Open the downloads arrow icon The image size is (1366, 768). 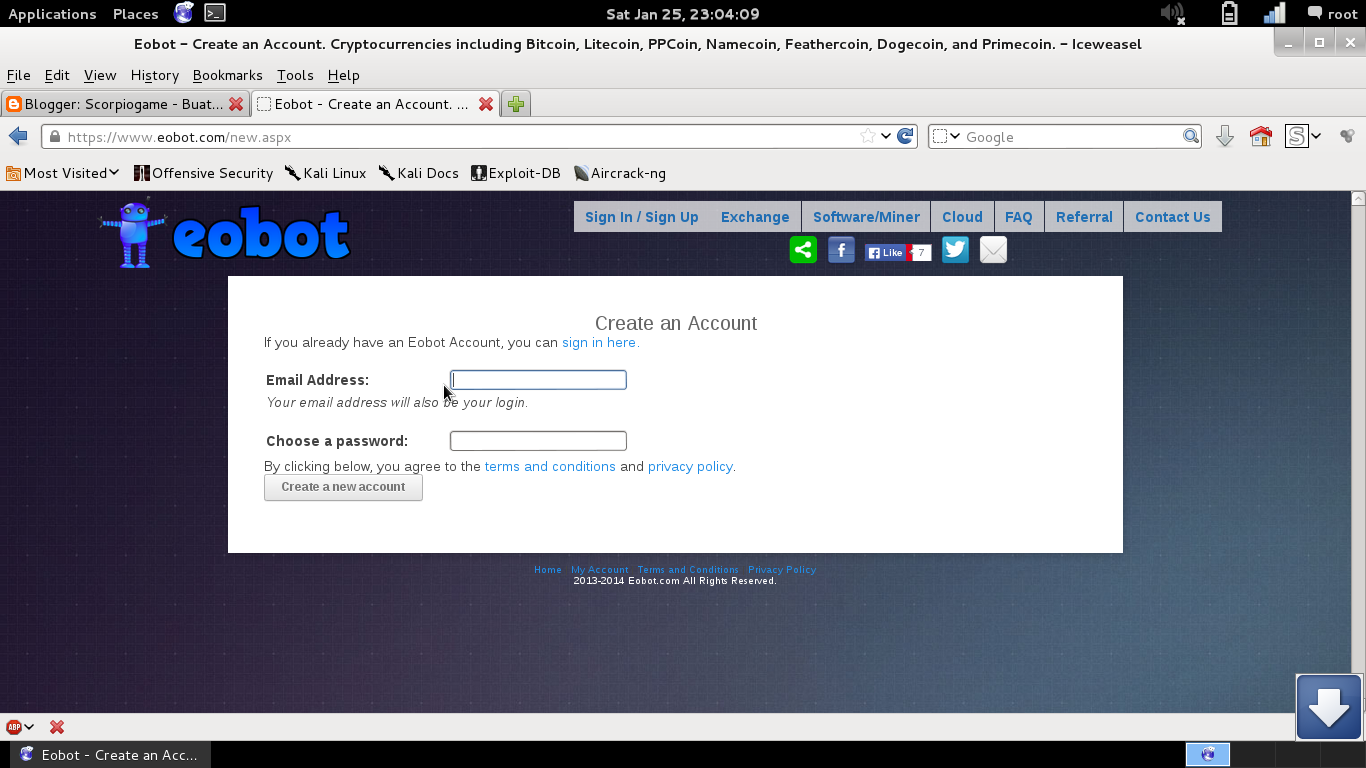1224,136
